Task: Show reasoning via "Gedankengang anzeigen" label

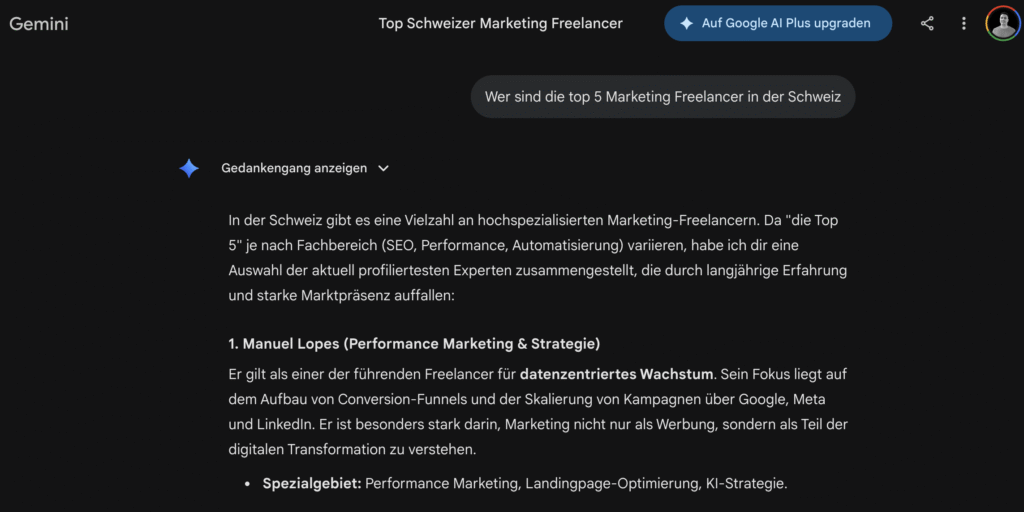Action: 294,168
